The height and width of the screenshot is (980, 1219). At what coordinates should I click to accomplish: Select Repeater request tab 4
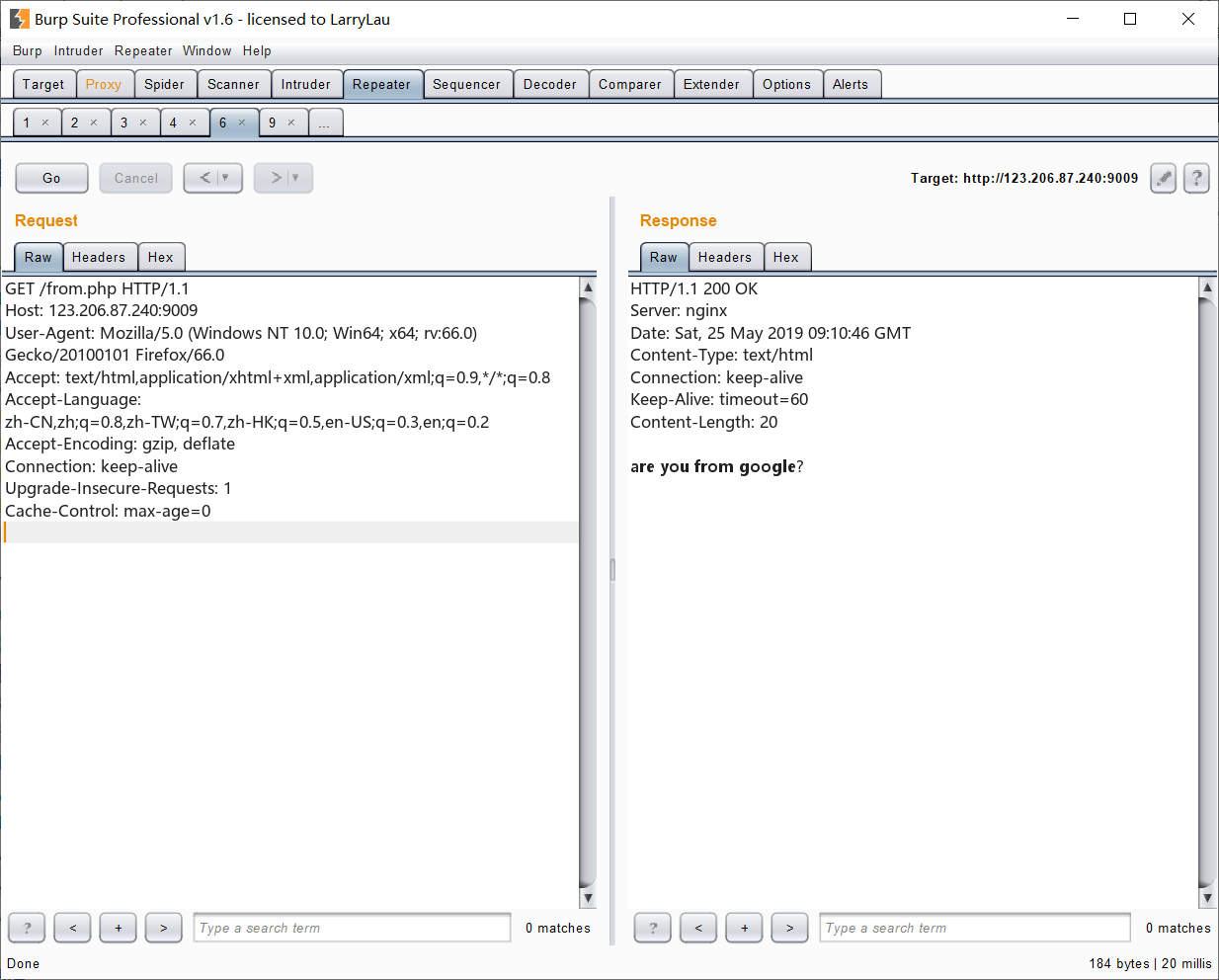point(173,122)
